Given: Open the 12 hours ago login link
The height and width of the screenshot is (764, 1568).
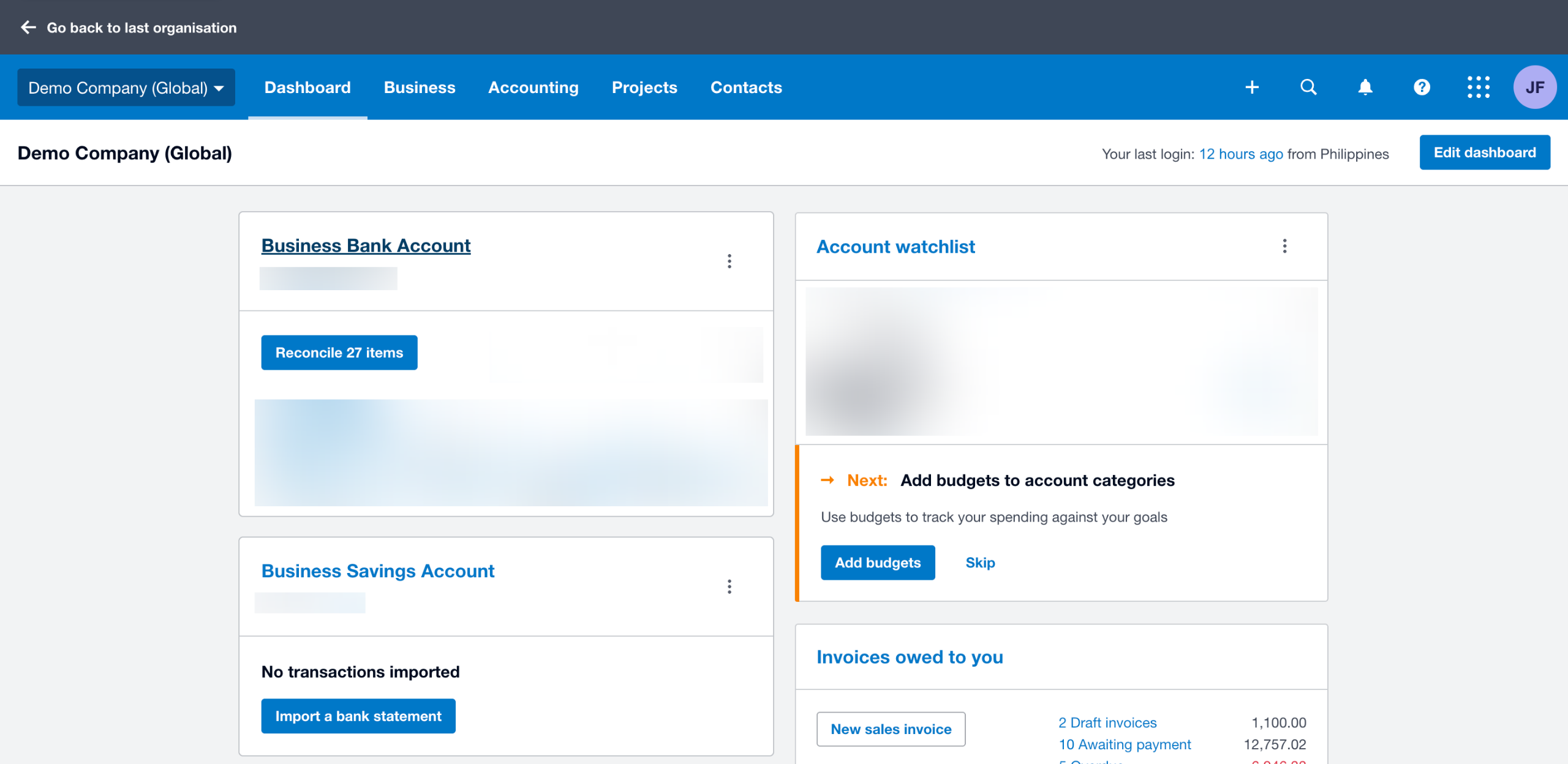Looking at the screenshot, I should 1241,154.
